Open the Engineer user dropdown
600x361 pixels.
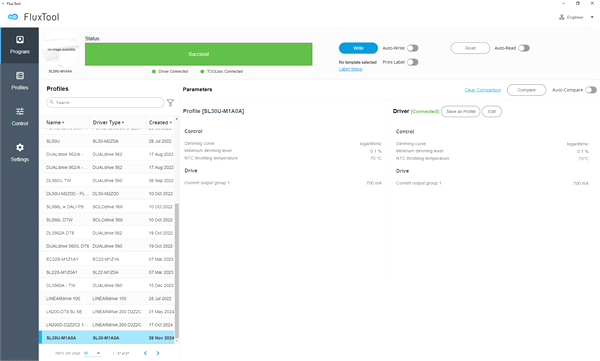[576, 17]
